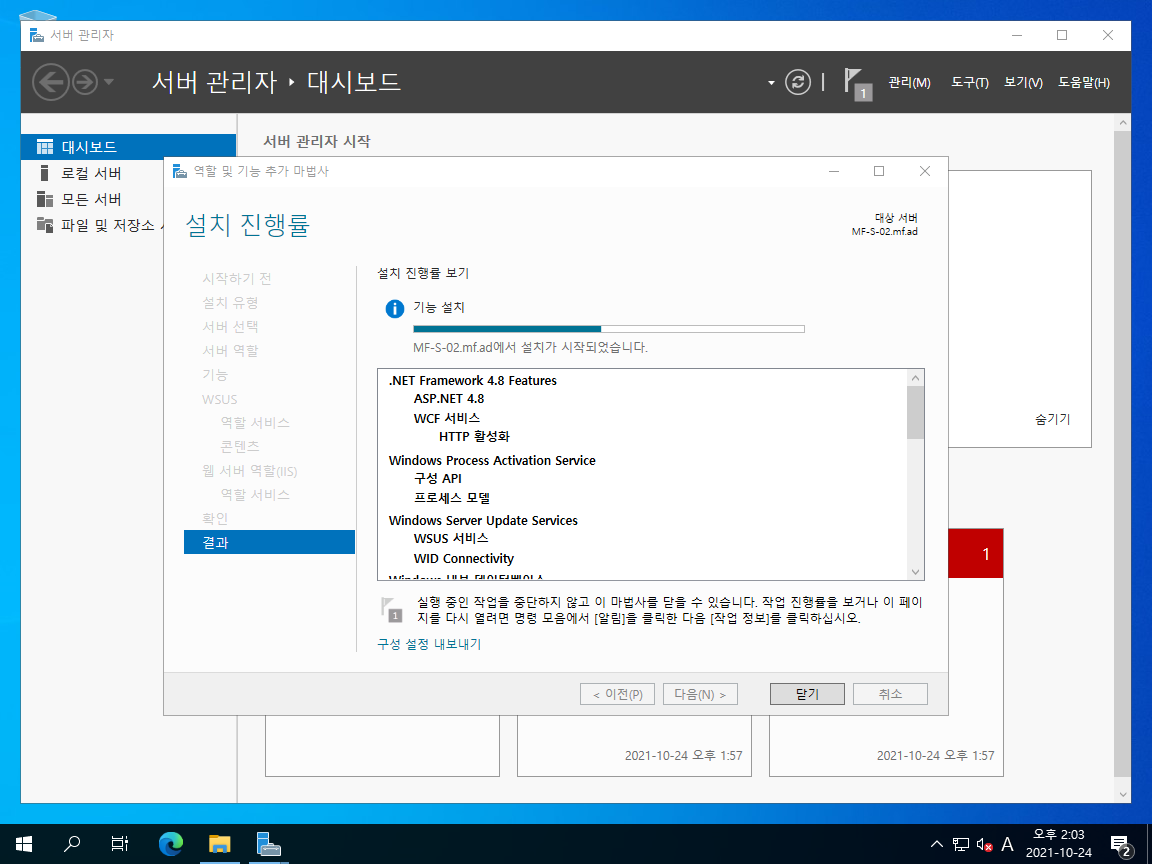Open dropdown arrow left of refresh icon
1152x864 pixels.
coord(771,82)
